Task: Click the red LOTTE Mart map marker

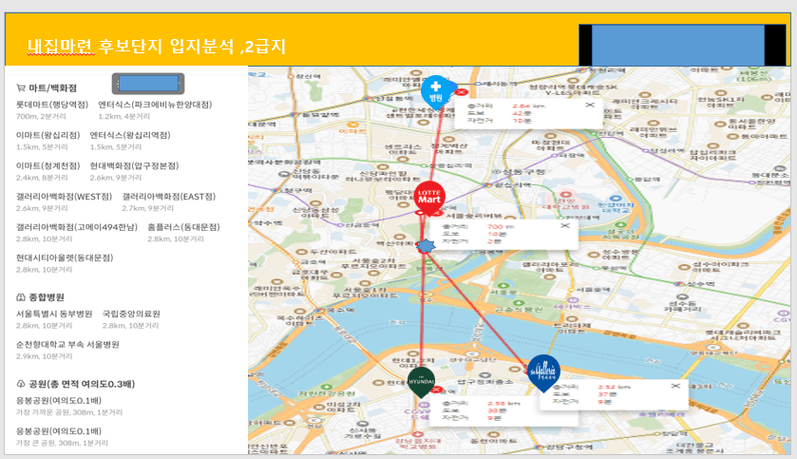Action: tap(429, 197)
